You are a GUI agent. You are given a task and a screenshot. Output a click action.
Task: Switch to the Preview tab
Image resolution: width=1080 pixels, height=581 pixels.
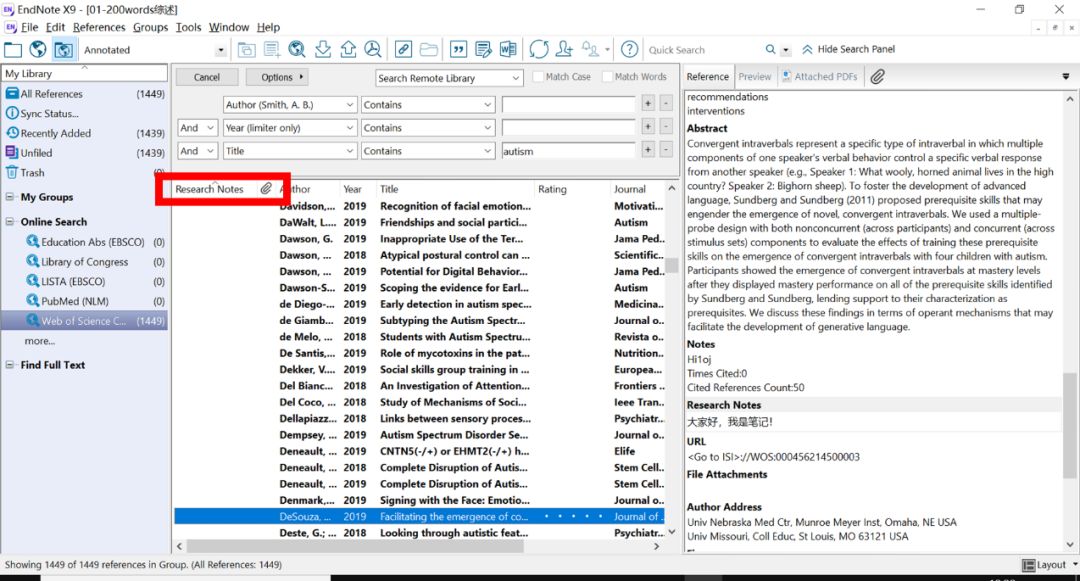pyautogui.click(x=755, y=76)
